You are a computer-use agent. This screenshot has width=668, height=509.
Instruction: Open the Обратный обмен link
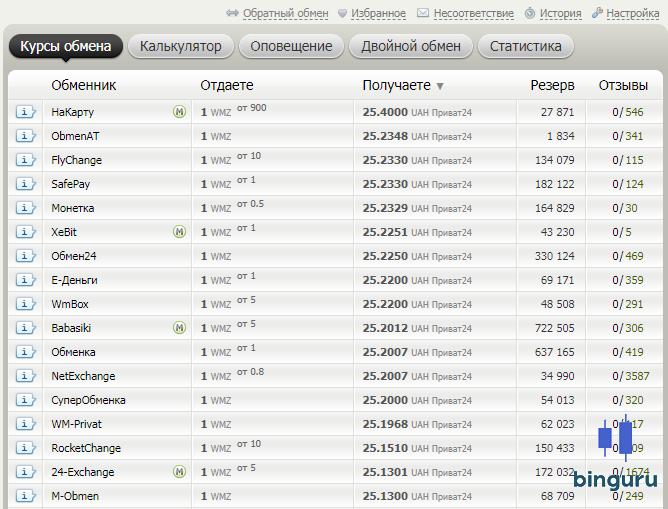tap(285, 14)
